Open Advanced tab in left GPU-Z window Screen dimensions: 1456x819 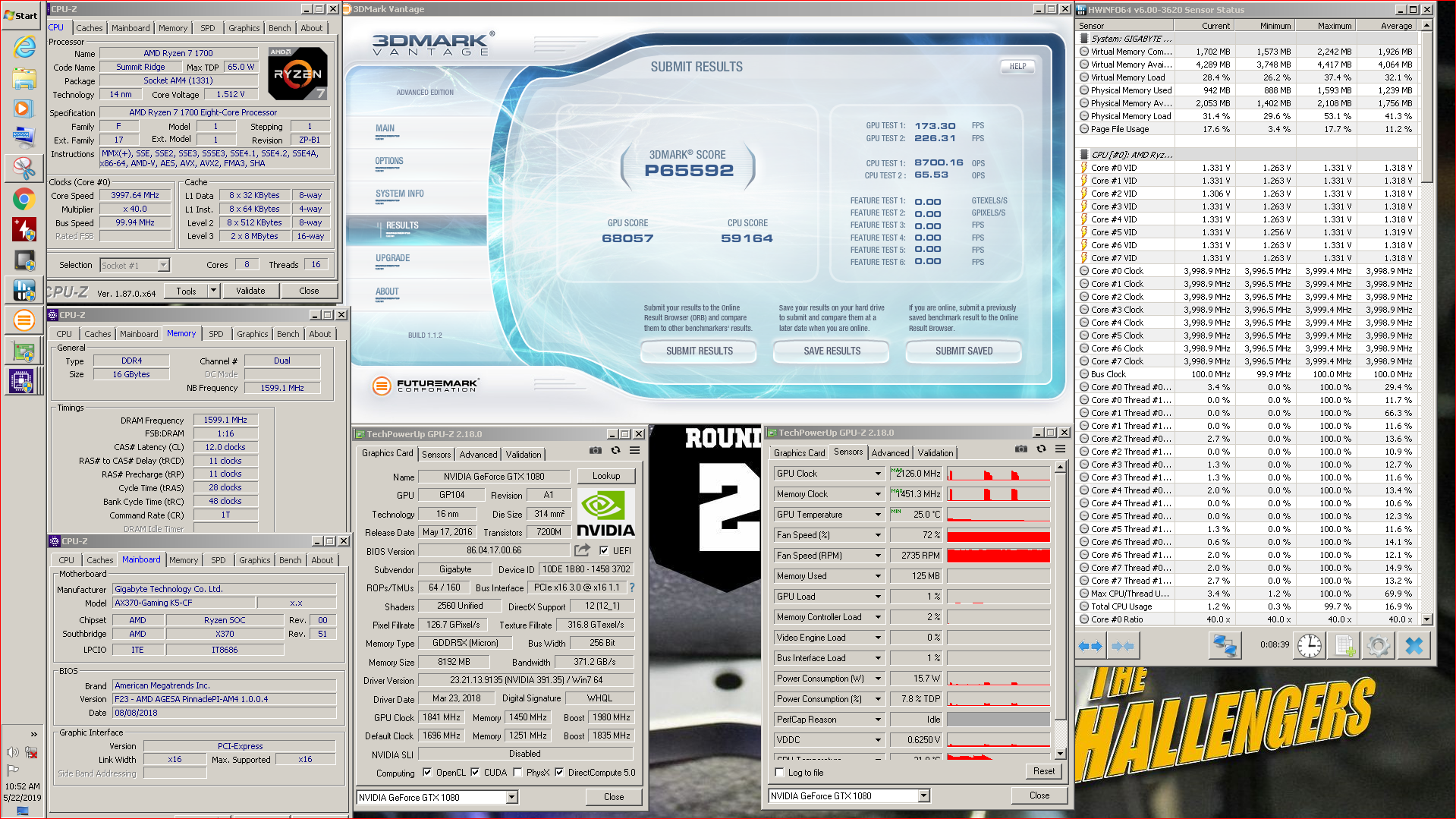(478, 455)
